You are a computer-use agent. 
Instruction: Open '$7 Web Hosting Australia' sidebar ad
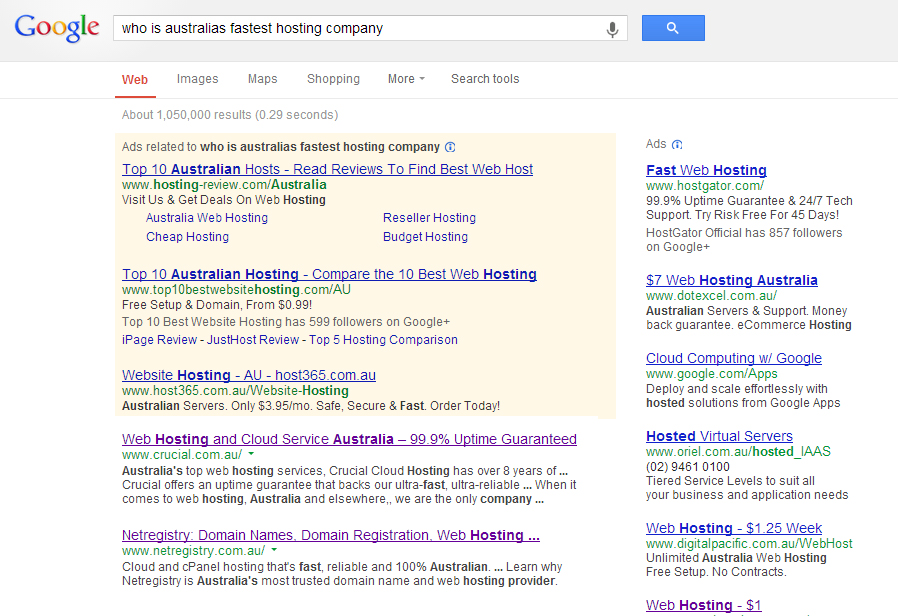pyautogui.click(x=732, y=281)
